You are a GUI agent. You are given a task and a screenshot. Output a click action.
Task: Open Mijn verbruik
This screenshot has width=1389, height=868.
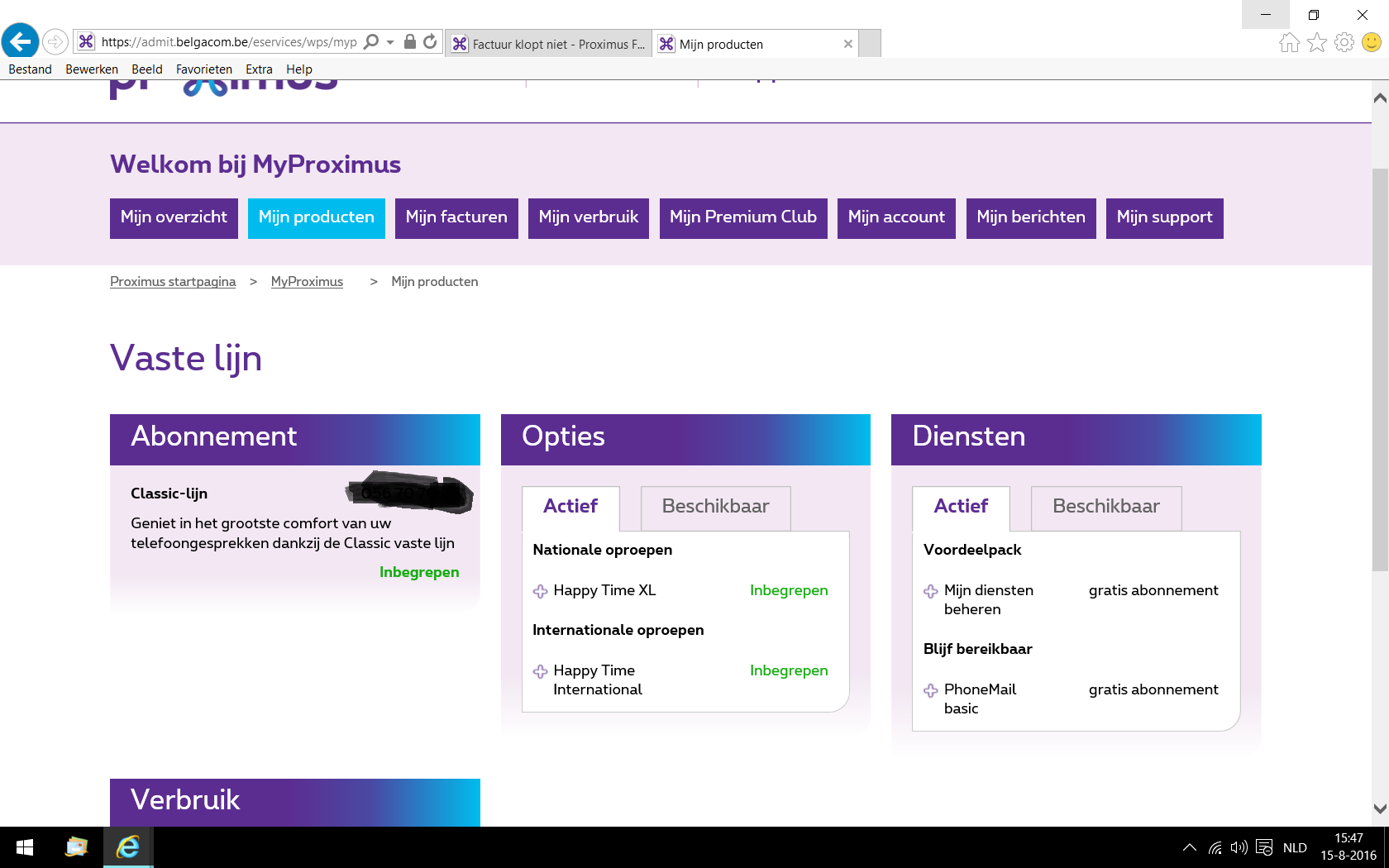(x=589, y=218)
